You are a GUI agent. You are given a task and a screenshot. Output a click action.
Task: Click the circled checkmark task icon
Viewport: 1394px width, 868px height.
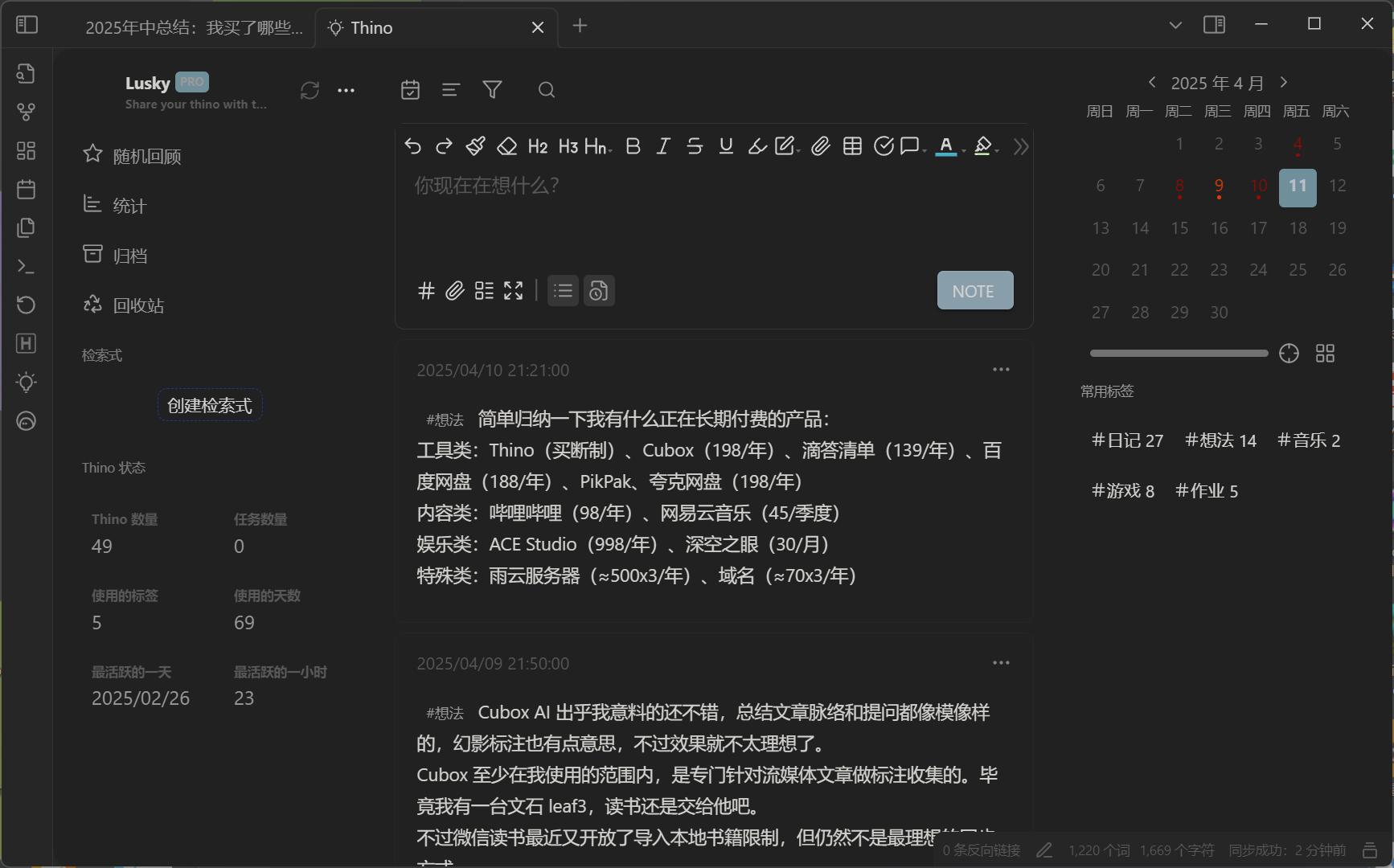884,146
